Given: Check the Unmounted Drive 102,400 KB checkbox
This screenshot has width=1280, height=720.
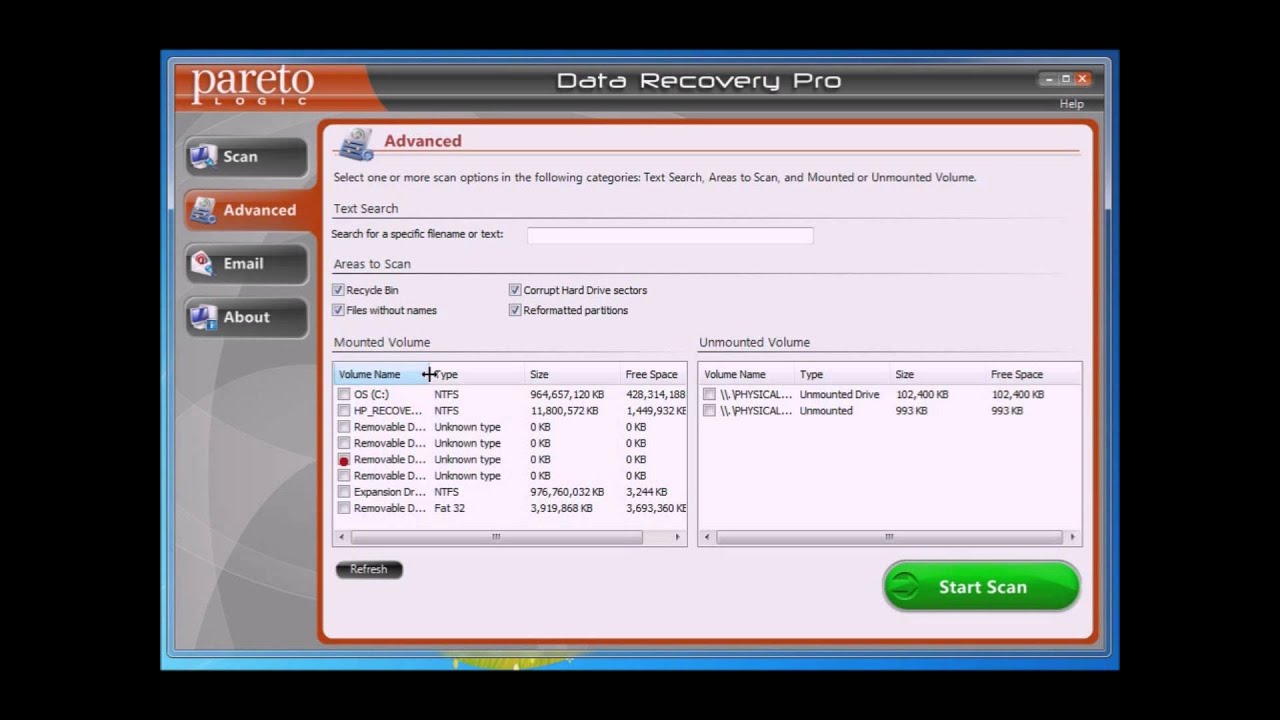Looking at the screenshot, I should point(709,395).
